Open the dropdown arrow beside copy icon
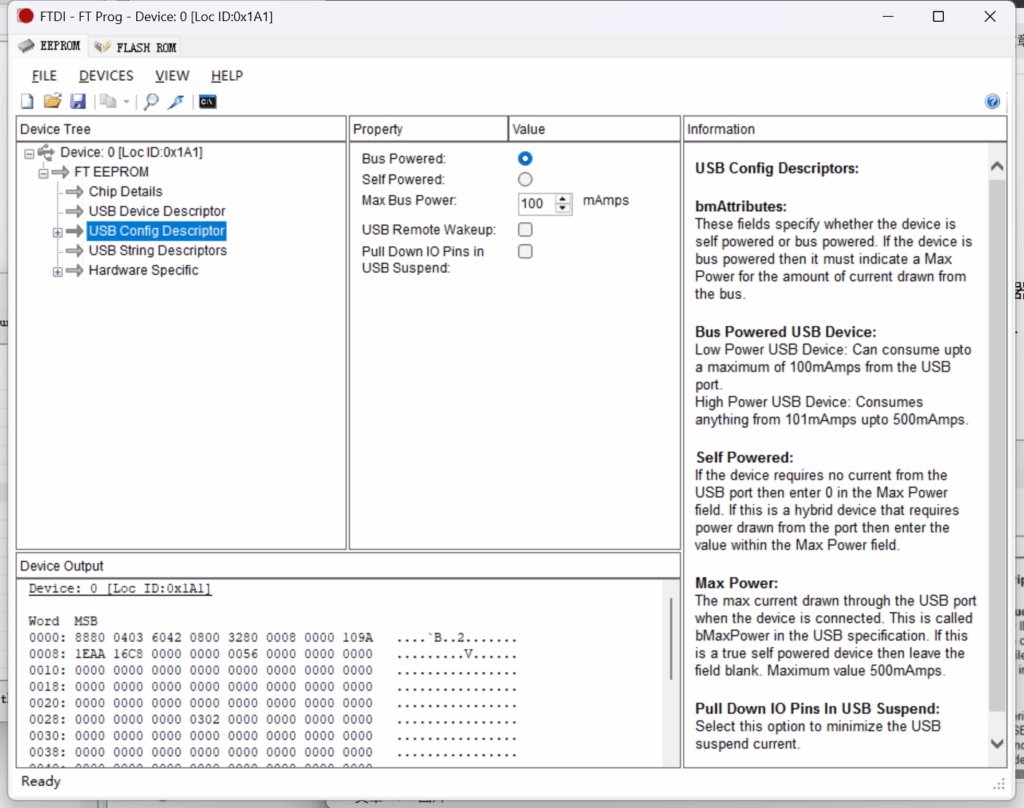This screenshot has width=1024, height=808. 126,102
